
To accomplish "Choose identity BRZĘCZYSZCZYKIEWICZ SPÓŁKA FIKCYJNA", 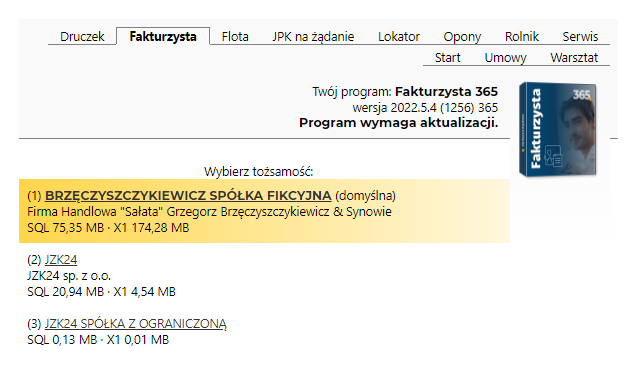I will [188, 196].
